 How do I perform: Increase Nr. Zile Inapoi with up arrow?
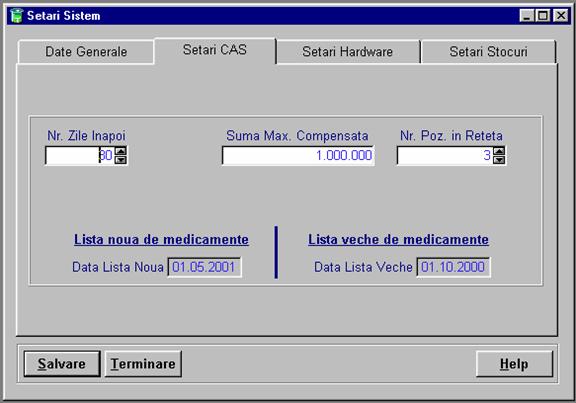[121, 151]
